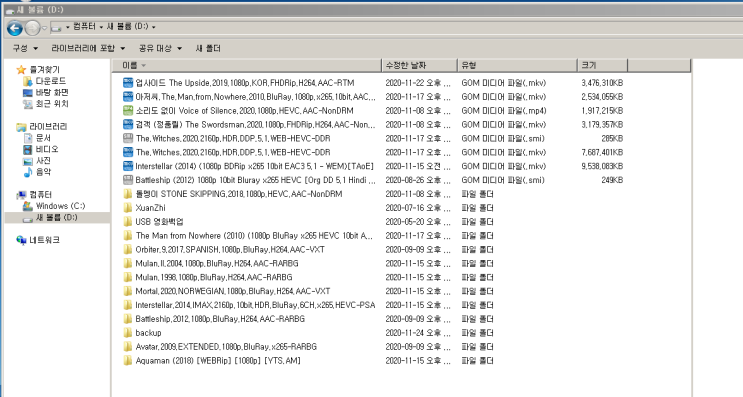
Task: Click the icon of The.Man.from.Nowhere.2010 mkv file
Action: click(128, 97)
